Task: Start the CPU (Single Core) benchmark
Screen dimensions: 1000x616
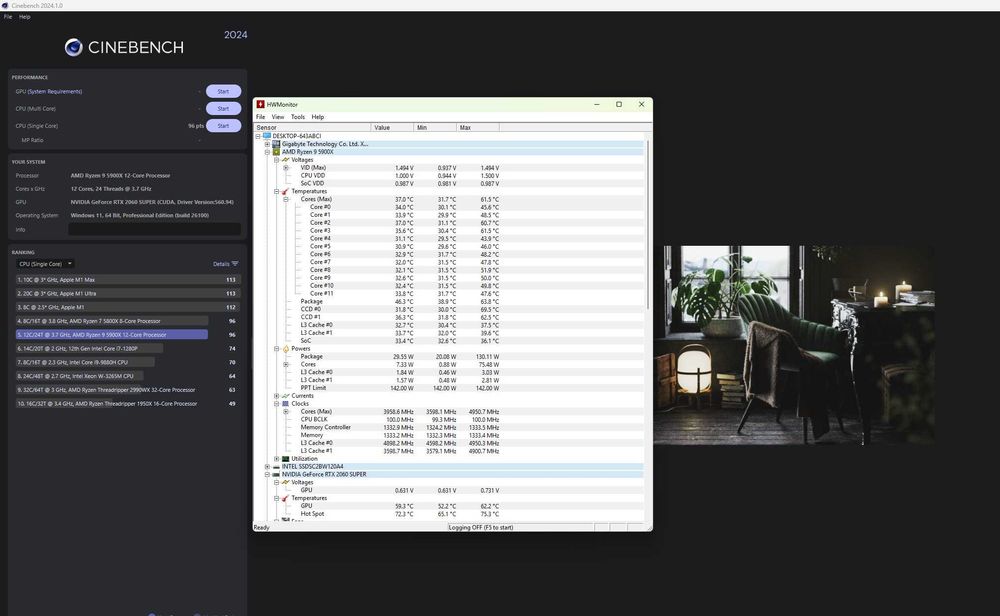Action: (223, 126)
